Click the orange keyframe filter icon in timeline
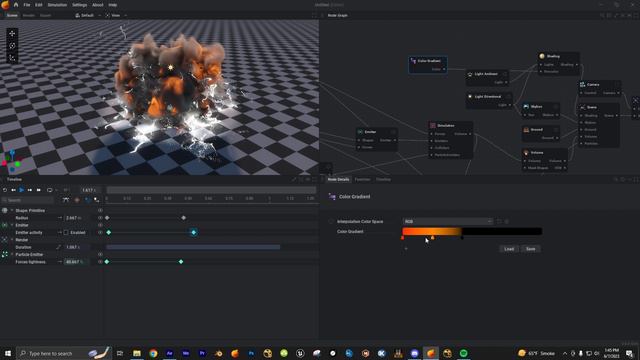Screen dimensions: 640x360 (x=77, y=200)
